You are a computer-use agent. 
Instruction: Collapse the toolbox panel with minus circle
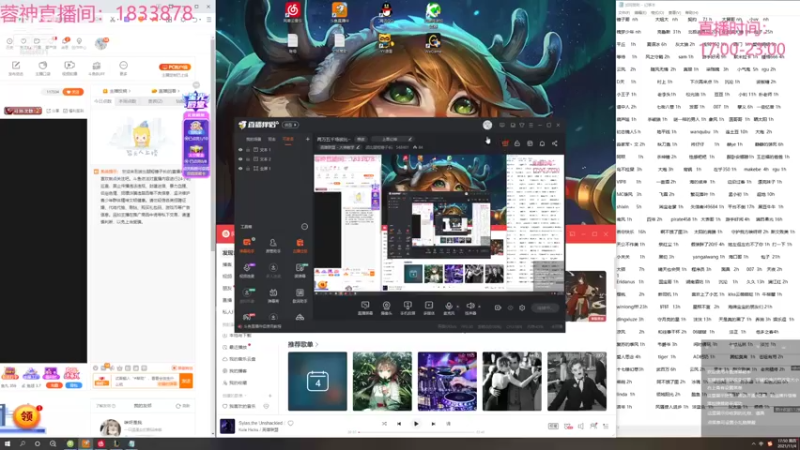pyautogui.click(x=305, y=227)
